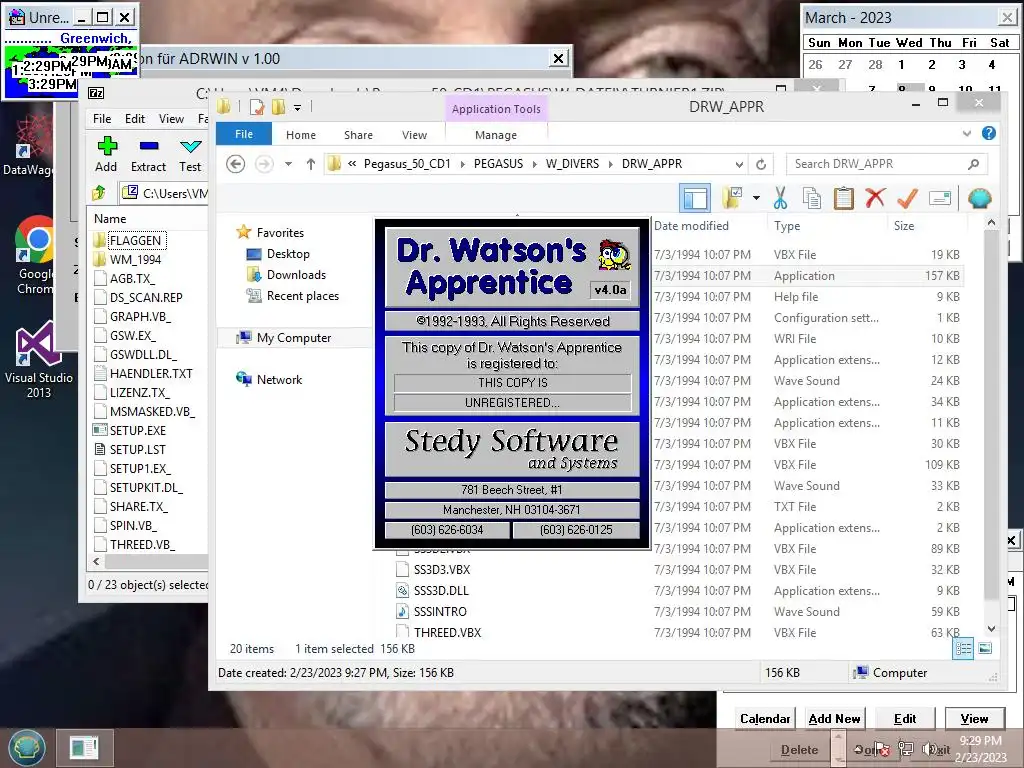Open the Edit menu in 7-Zip
Screen dimensions: 1024x768
click(x=135, y=119)
